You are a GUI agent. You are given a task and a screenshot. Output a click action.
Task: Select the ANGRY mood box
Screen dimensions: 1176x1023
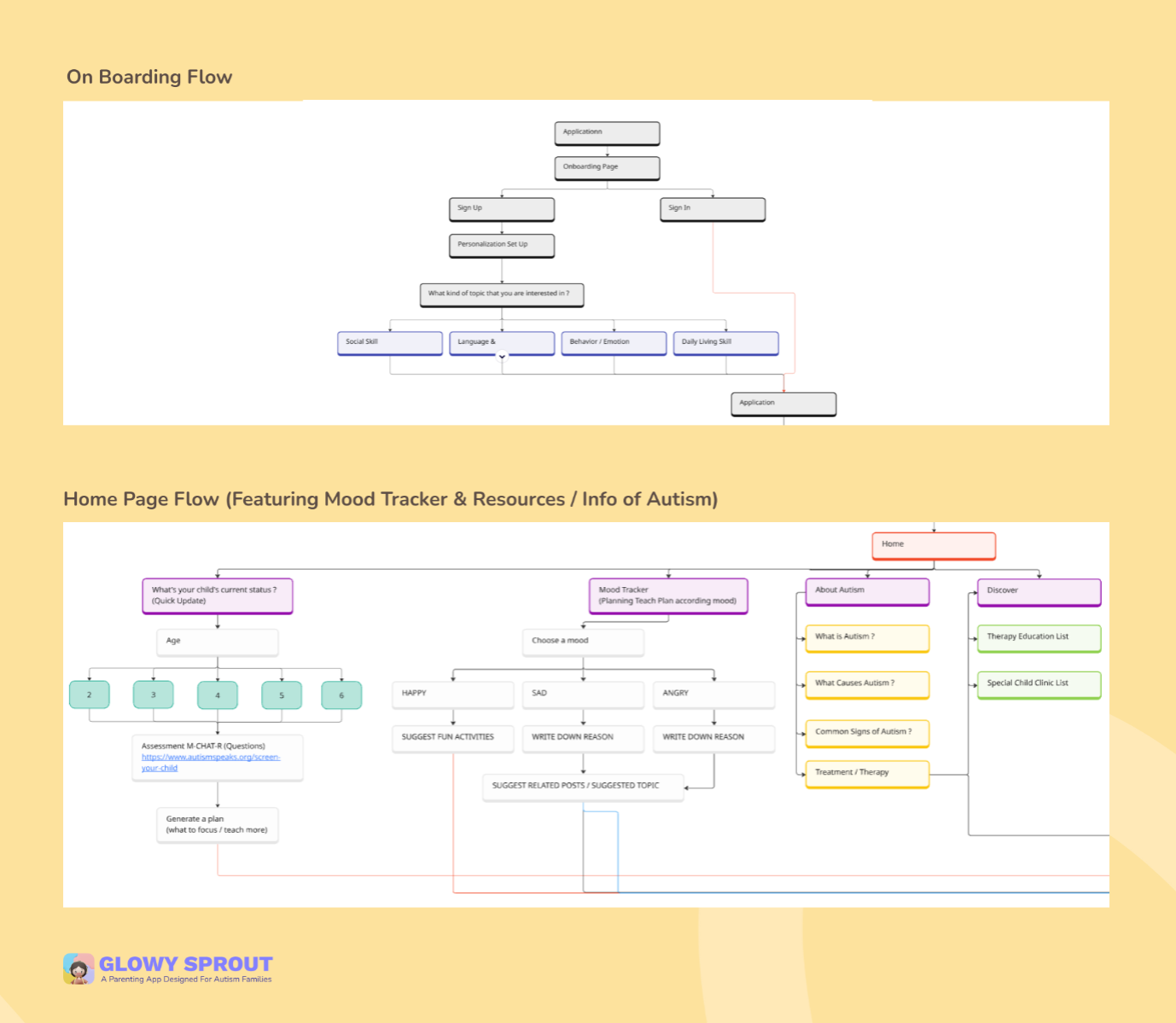click(713, 694)
